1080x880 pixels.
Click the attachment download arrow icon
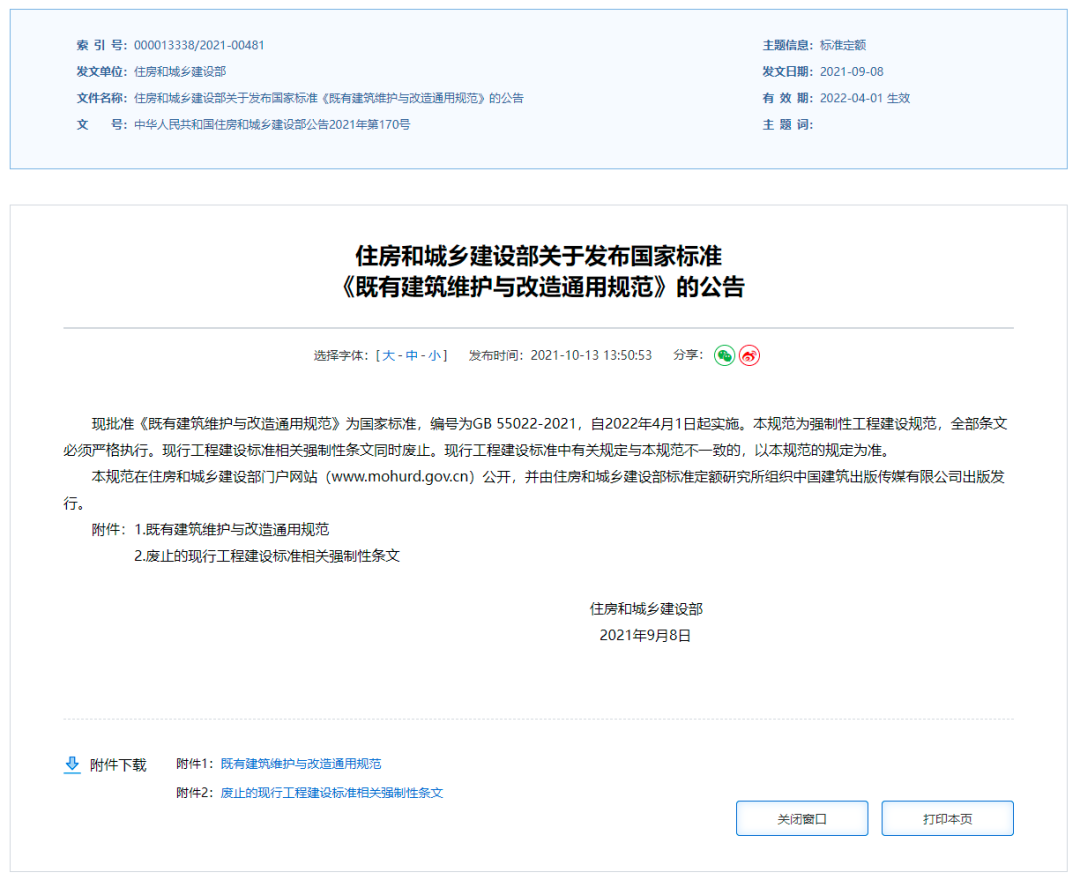pyautogui.click(x=72, y=764)
